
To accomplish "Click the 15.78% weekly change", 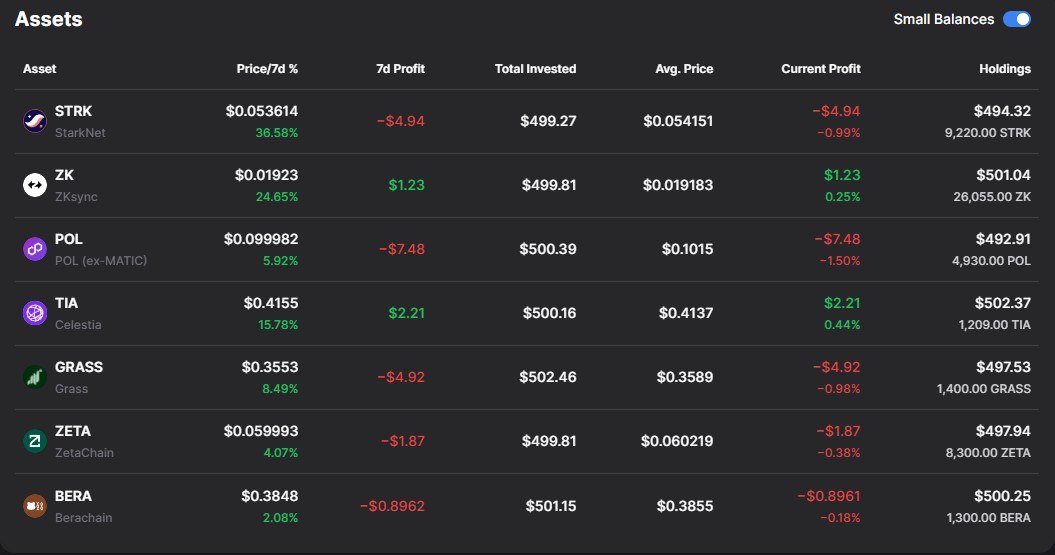I will tap(278, 324).
